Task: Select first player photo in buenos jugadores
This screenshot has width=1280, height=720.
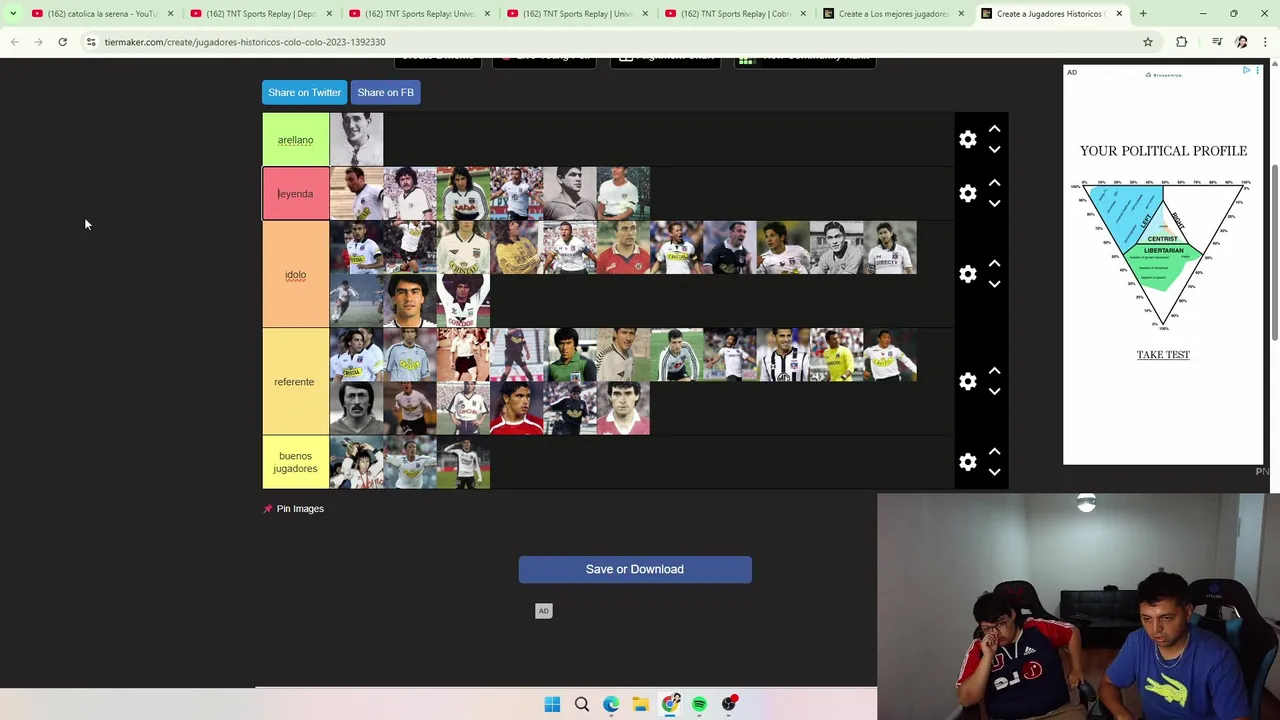Action: click(x=356, y=462)
